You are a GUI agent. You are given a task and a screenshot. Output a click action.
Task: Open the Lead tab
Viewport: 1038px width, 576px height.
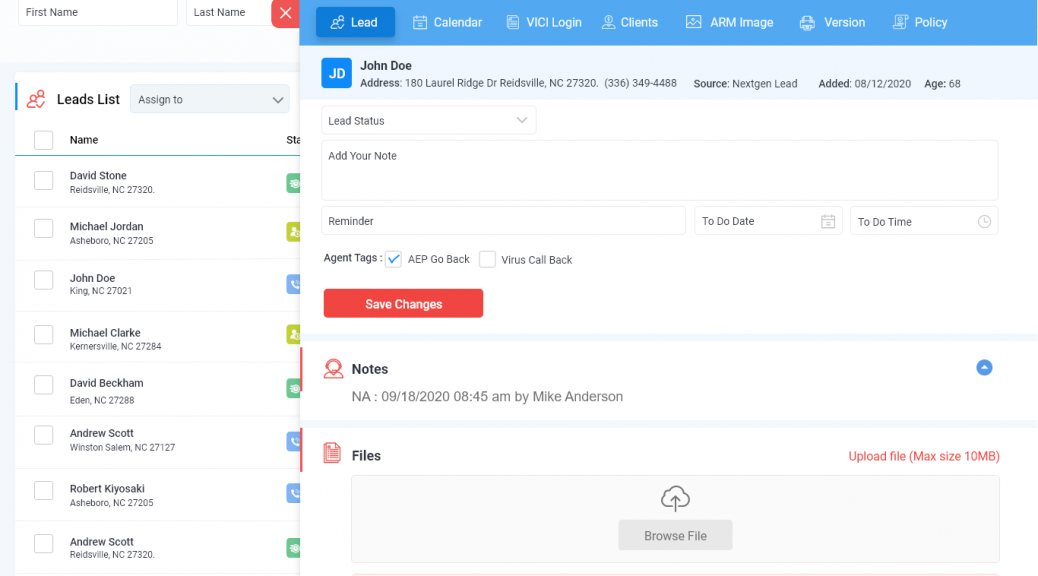(x=355, y=23)
